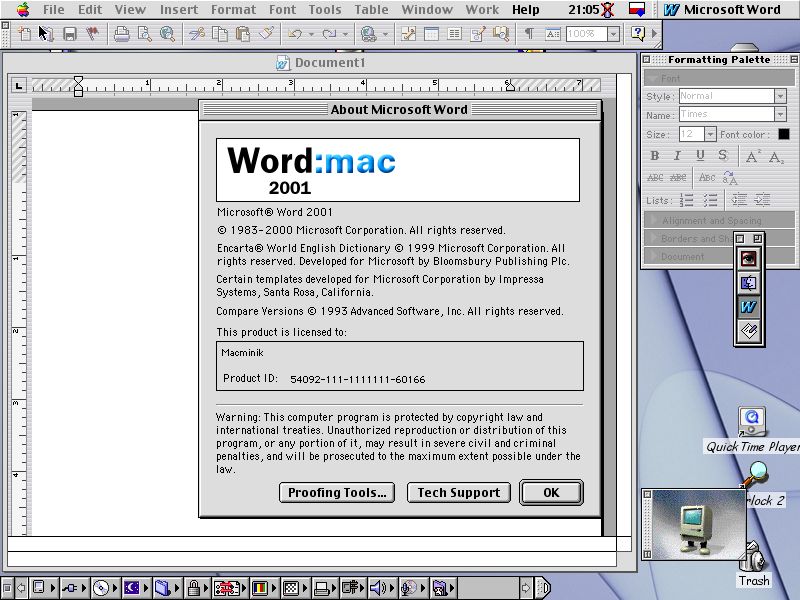Toggle Subscript in Formatting Palette
Viewport: 800px width, 600px height.
(x=776, y=158)
